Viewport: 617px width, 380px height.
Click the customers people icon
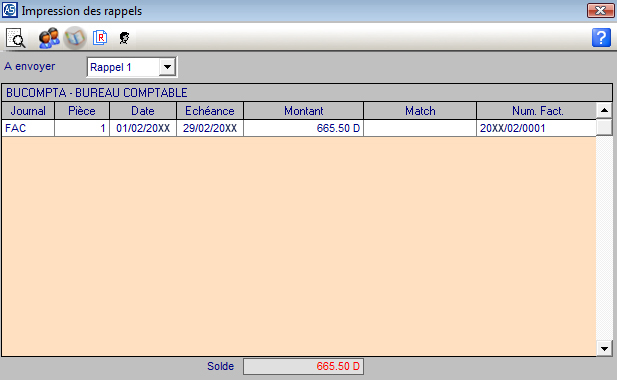pyautogui.click(x=49, y=38)
